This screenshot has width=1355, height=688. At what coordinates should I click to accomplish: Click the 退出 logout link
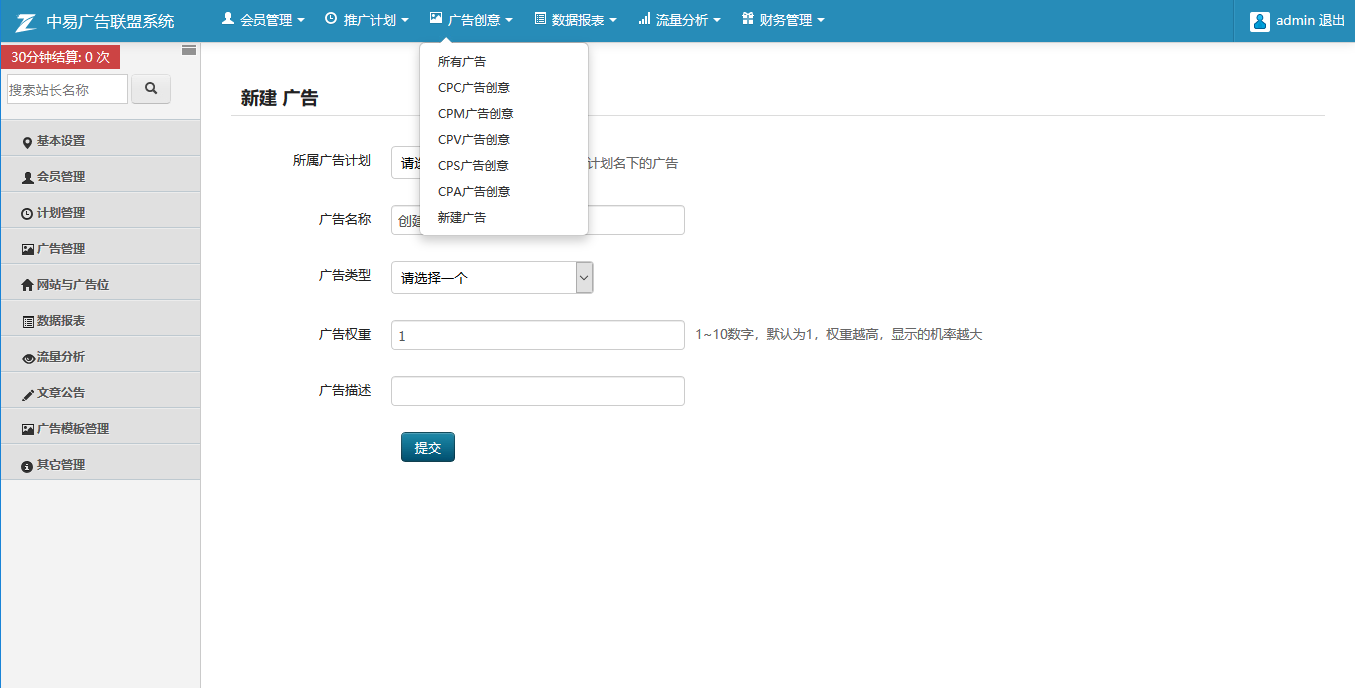coord(1332,21)
